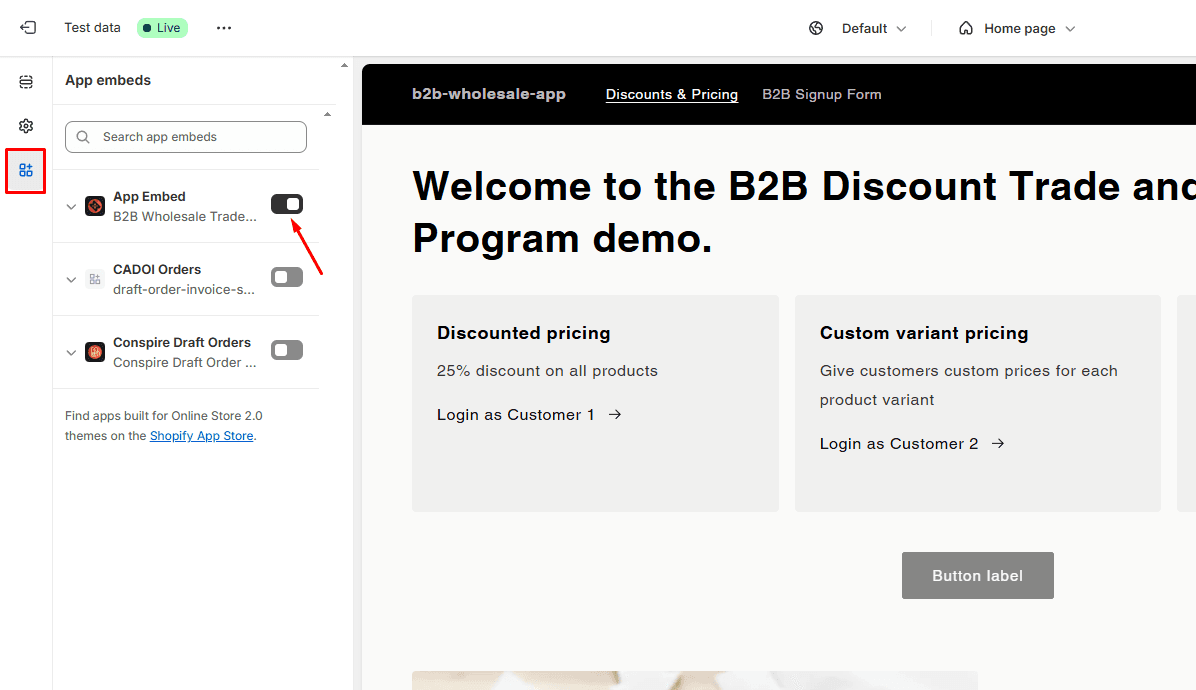1196x690 pixels.
Task: Click the draft-order-invoice-s... subtitle
Action: pyautogui.click(x=184, y=290)
